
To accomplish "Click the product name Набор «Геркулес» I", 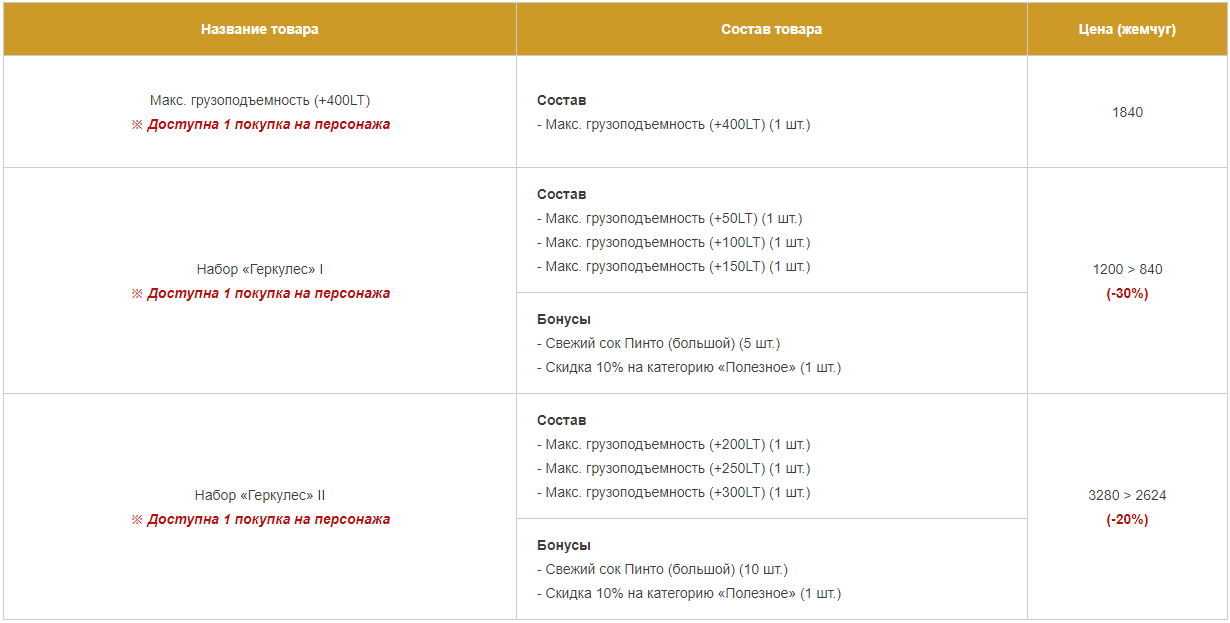I will point(260,269).
